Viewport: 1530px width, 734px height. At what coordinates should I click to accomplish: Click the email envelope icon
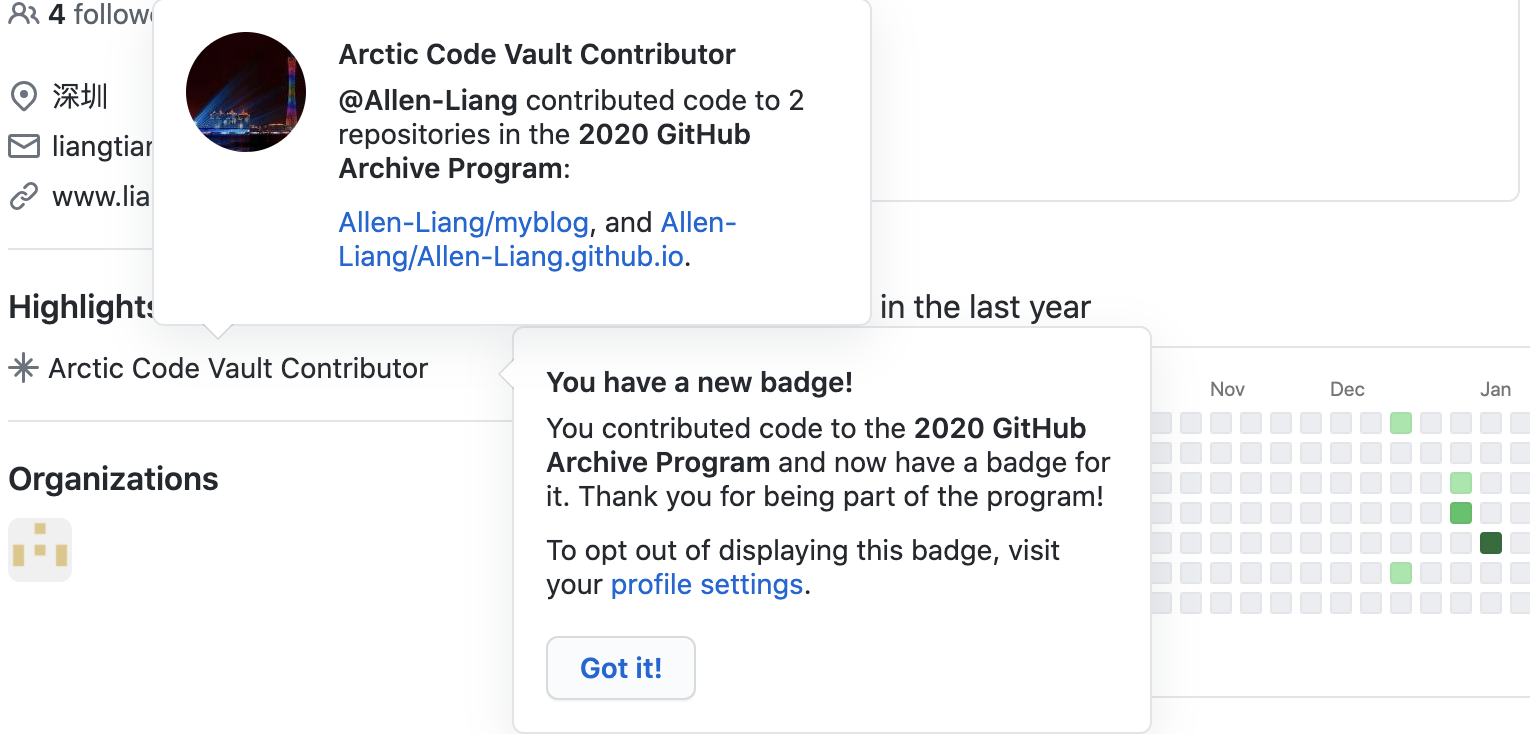[x=23, y=147]
